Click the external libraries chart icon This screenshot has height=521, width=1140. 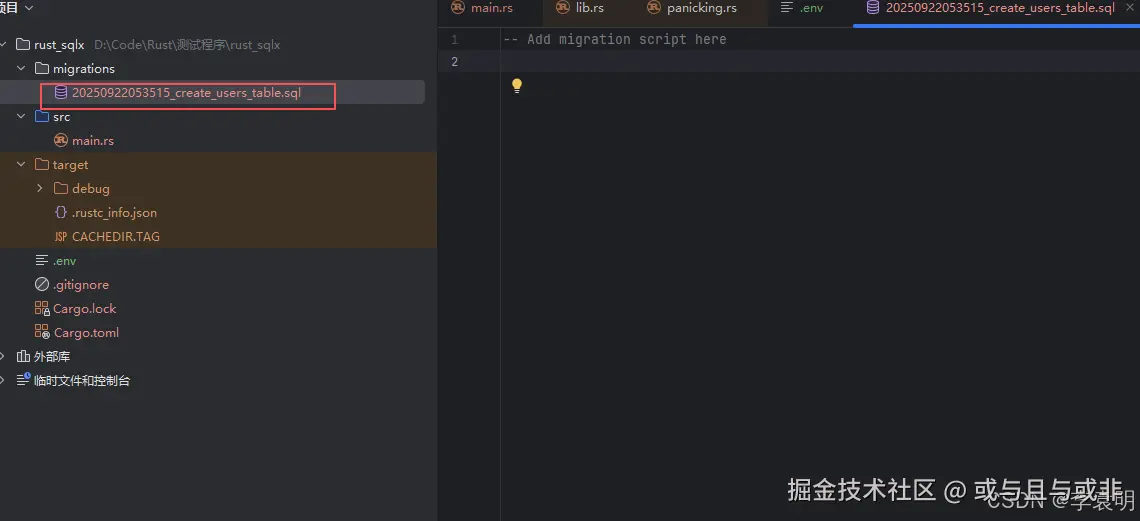pos(23,356)
